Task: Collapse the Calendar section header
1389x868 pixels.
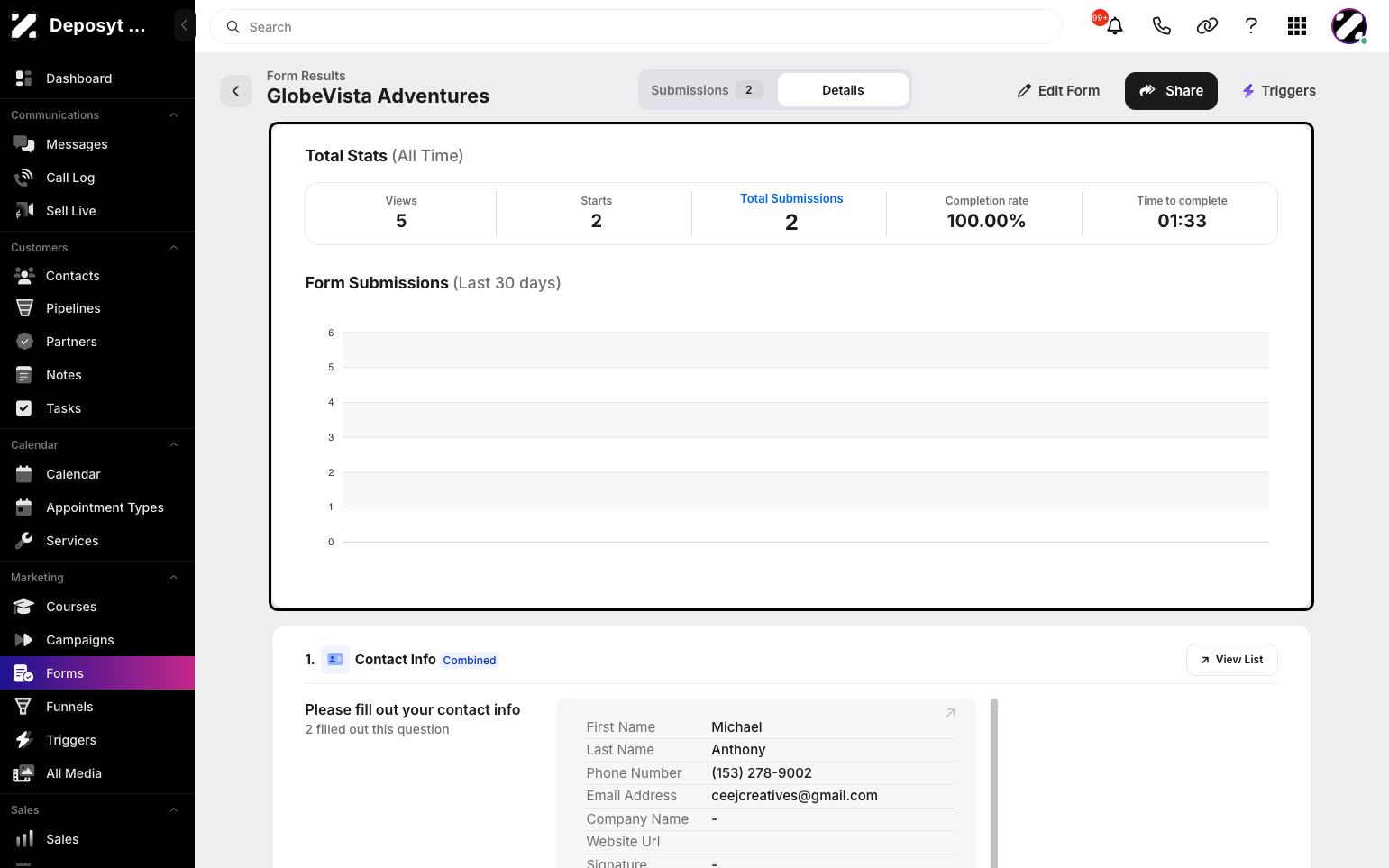Action: 174,445
